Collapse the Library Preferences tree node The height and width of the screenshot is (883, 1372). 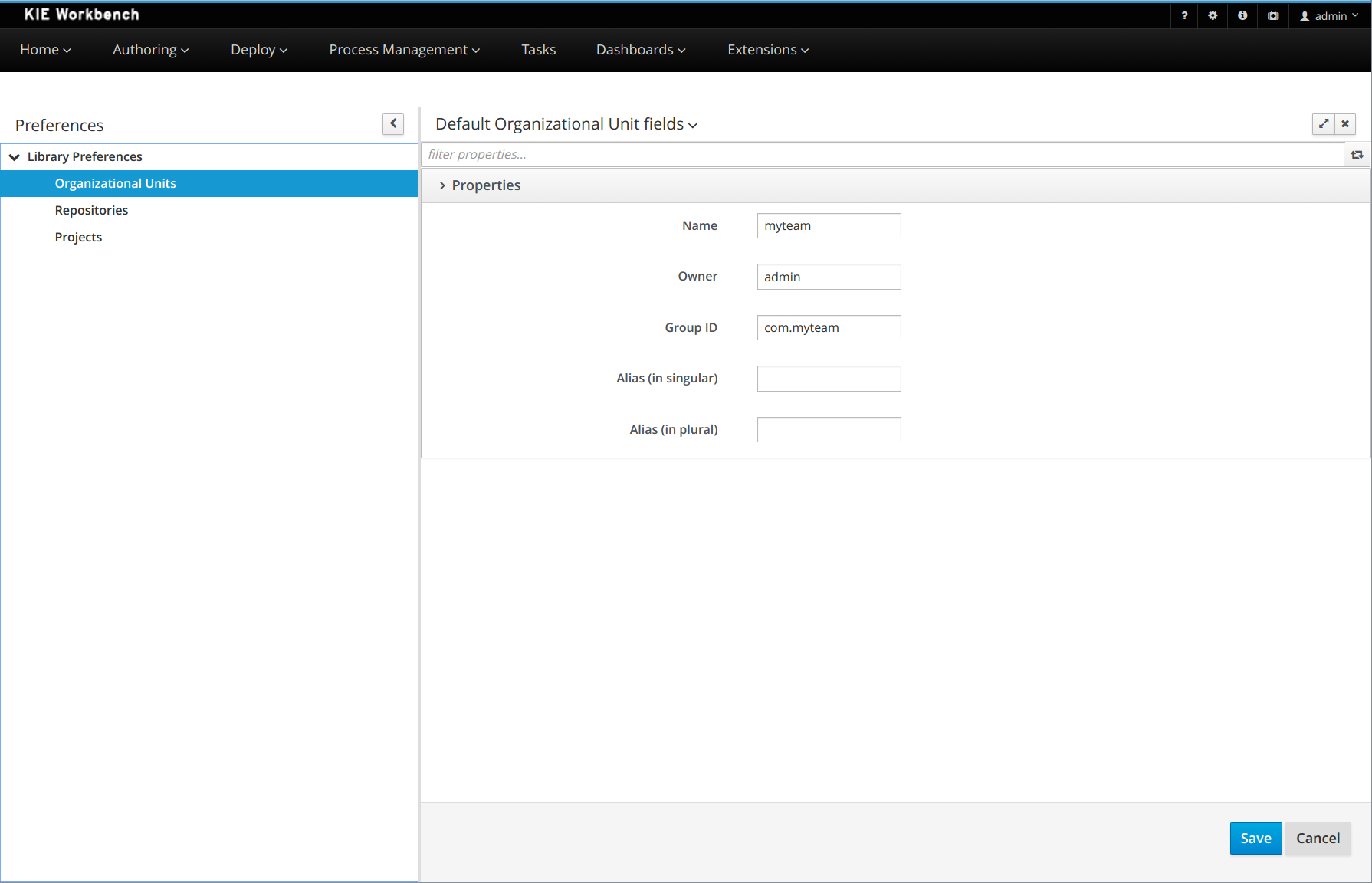(x=15, y=157)
